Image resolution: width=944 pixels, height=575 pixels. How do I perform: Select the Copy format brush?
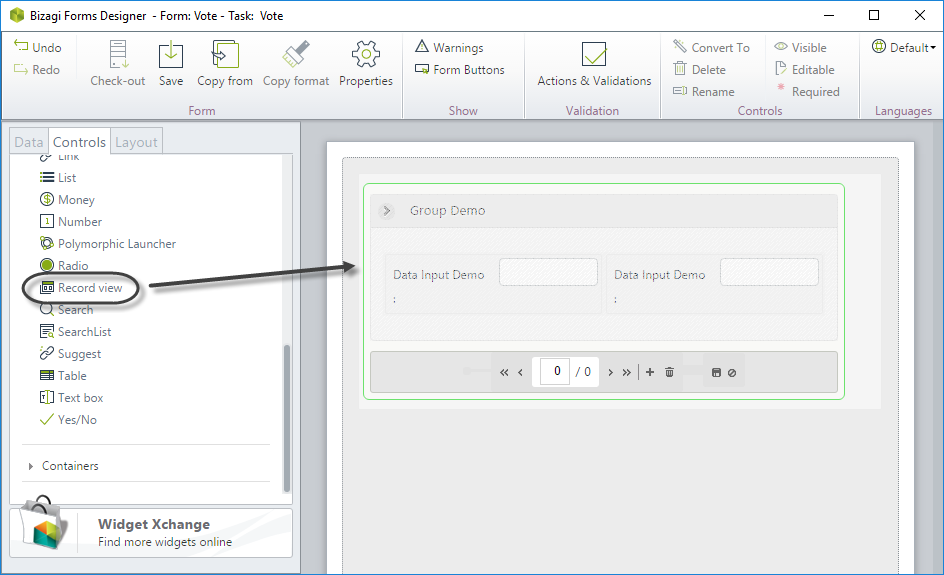coord(296,63)
